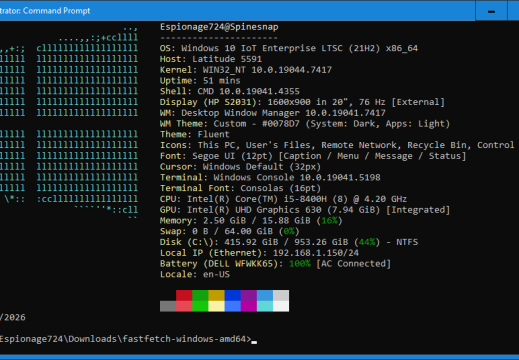Click the Swap: 0 B / 64.00 GiB line
519x360 pixels.
pos(230,231)
